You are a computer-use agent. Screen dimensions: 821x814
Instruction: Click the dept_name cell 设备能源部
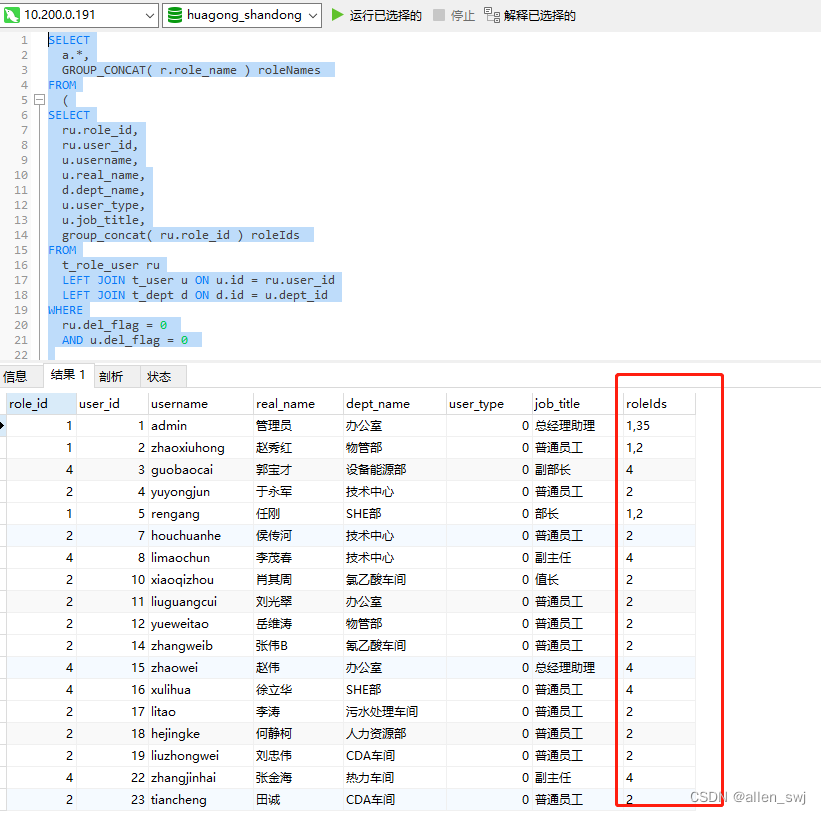pos(394,470)
